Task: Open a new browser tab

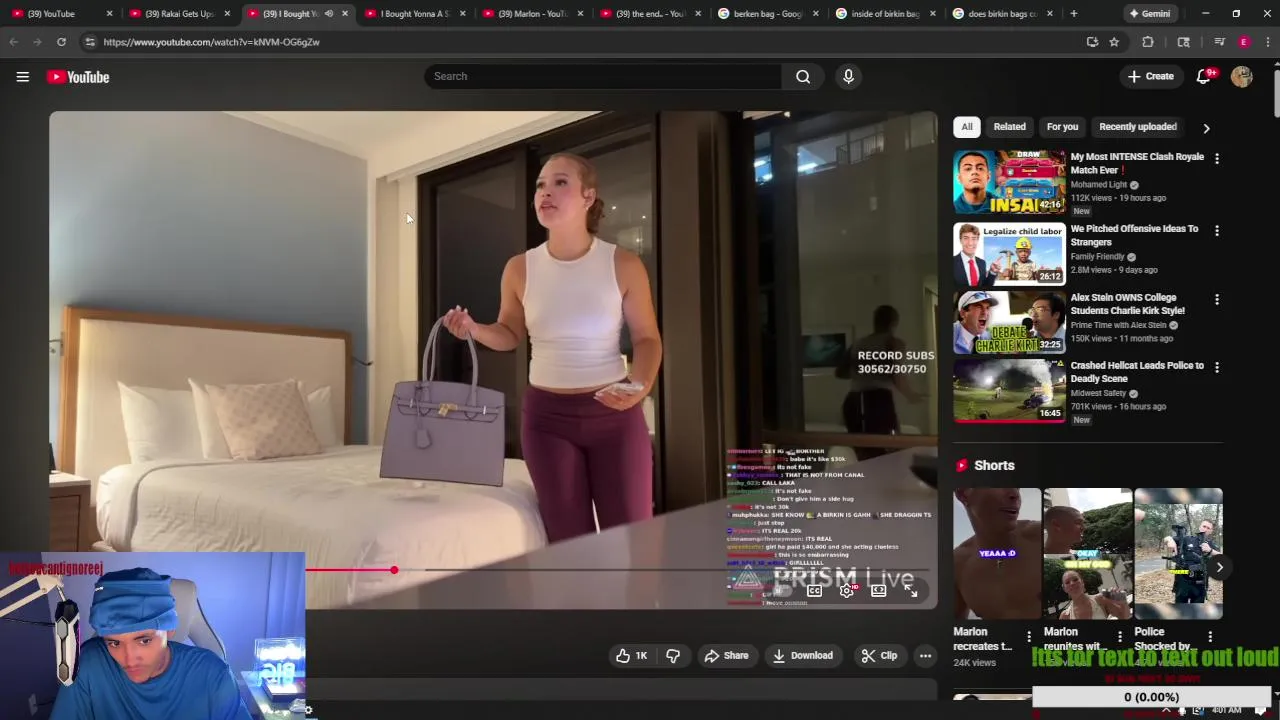Action: point(1074,14)
